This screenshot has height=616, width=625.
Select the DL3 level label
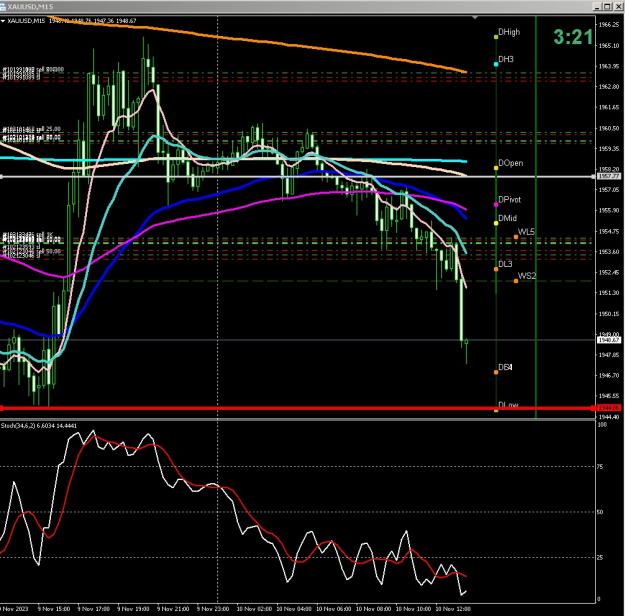505,264
